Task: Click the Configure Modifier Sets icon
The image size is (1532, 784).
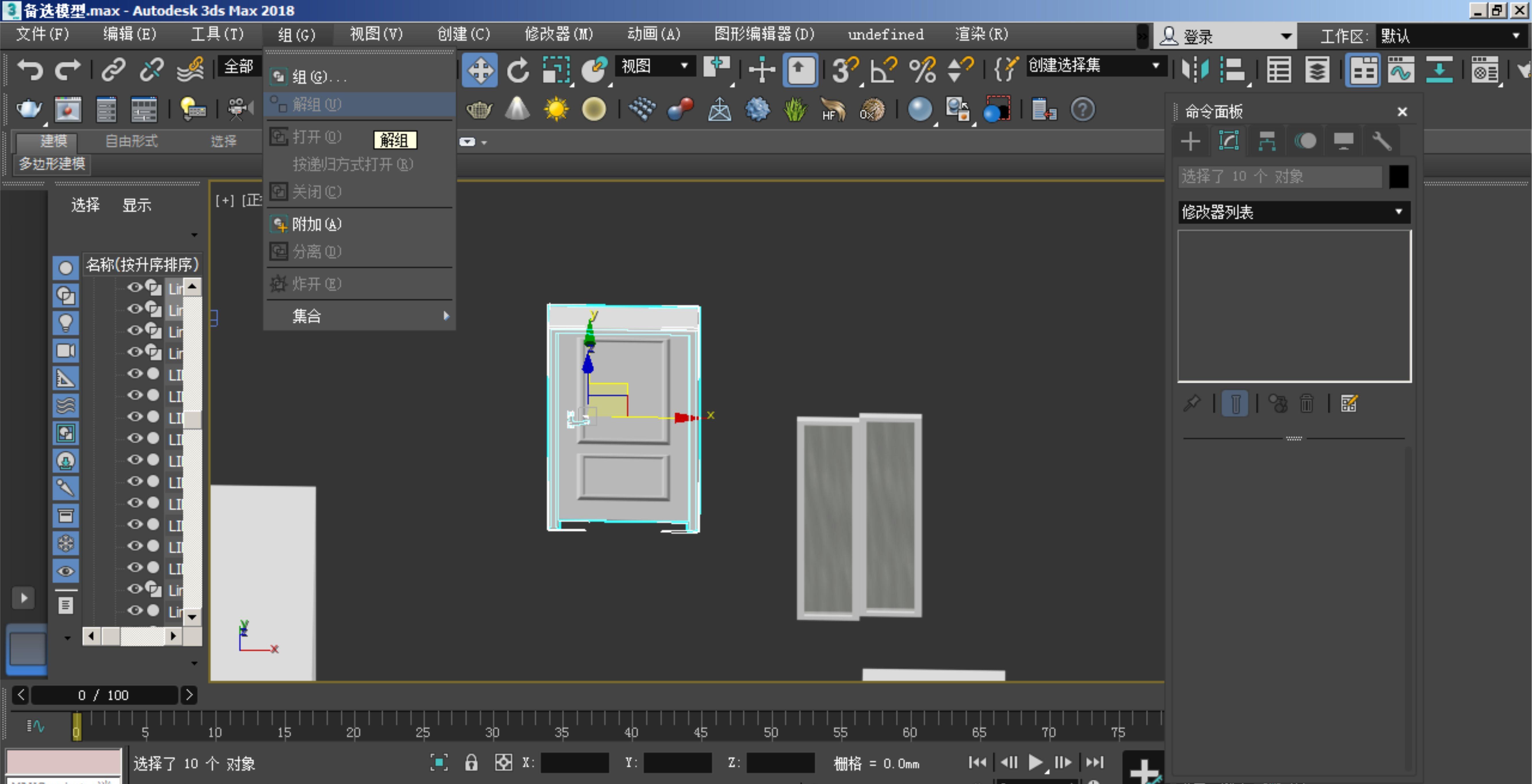Action: pos(1349,403)
